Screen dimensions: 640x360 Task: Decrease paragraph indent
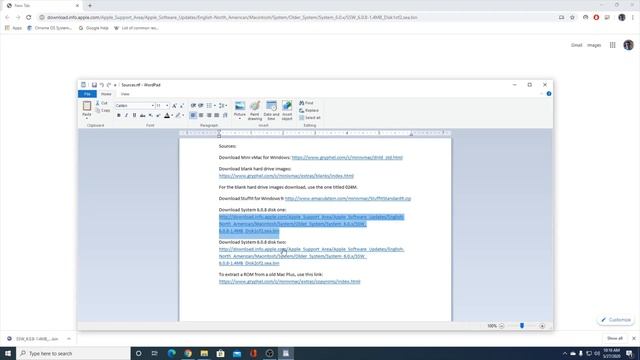(x=193, y=106)
